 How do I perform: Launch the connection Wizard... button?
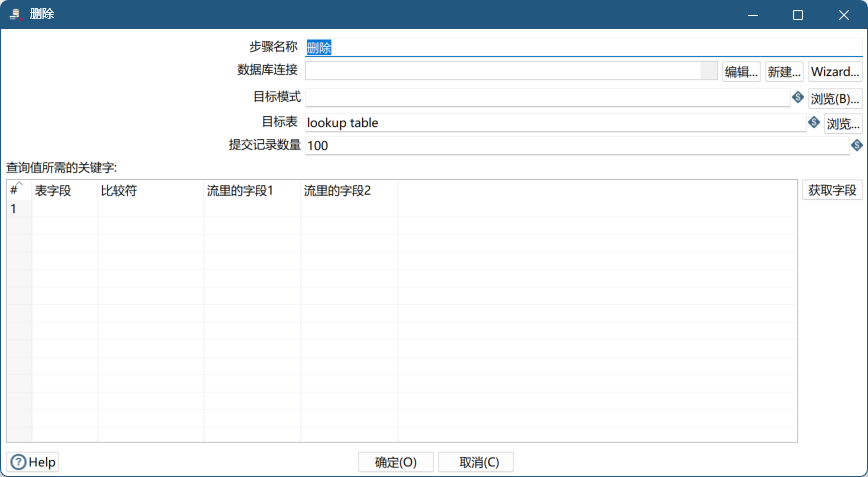(835, 72)
